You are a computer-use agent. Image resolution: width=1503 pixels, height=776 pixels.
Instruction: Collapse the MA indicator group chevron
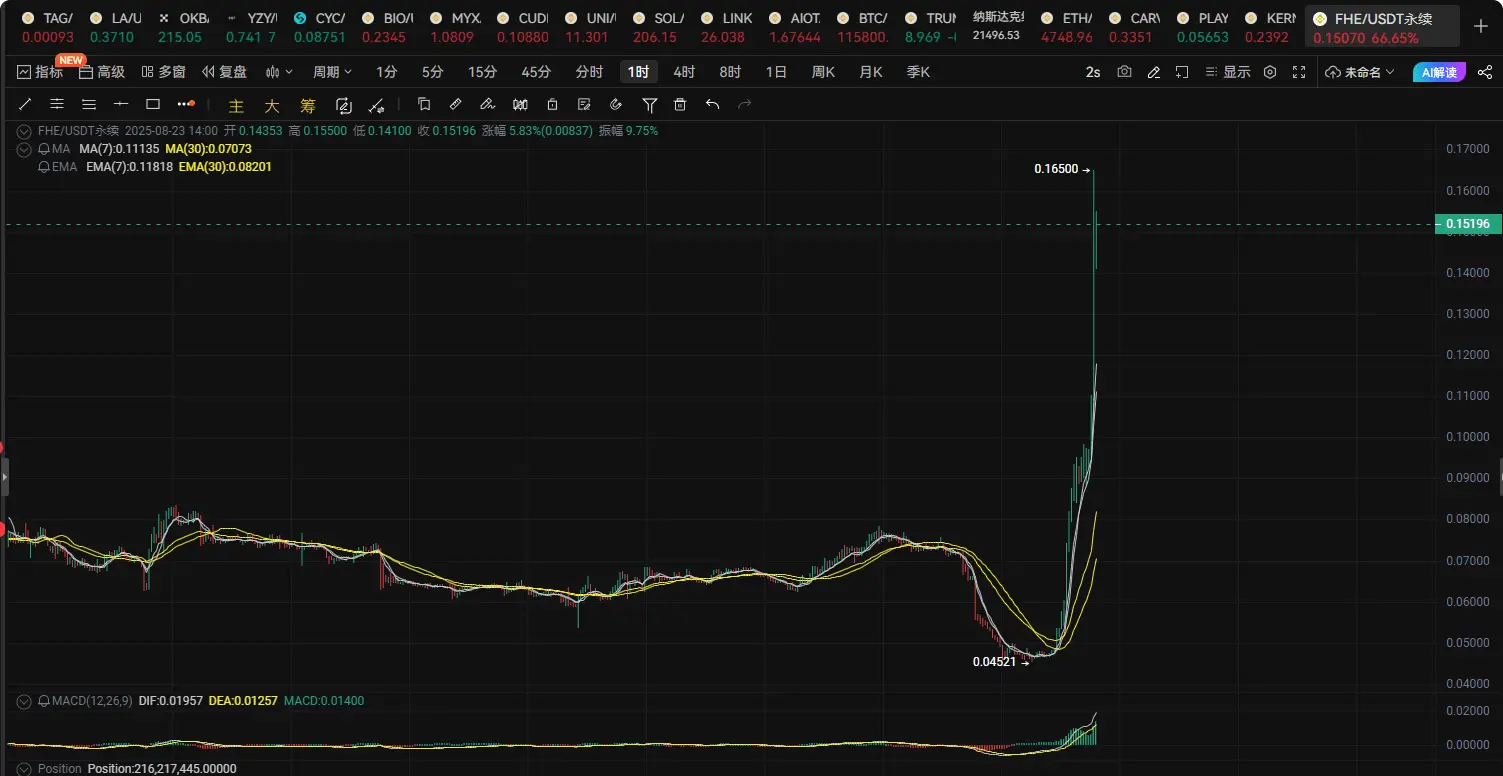pos(24,149)
